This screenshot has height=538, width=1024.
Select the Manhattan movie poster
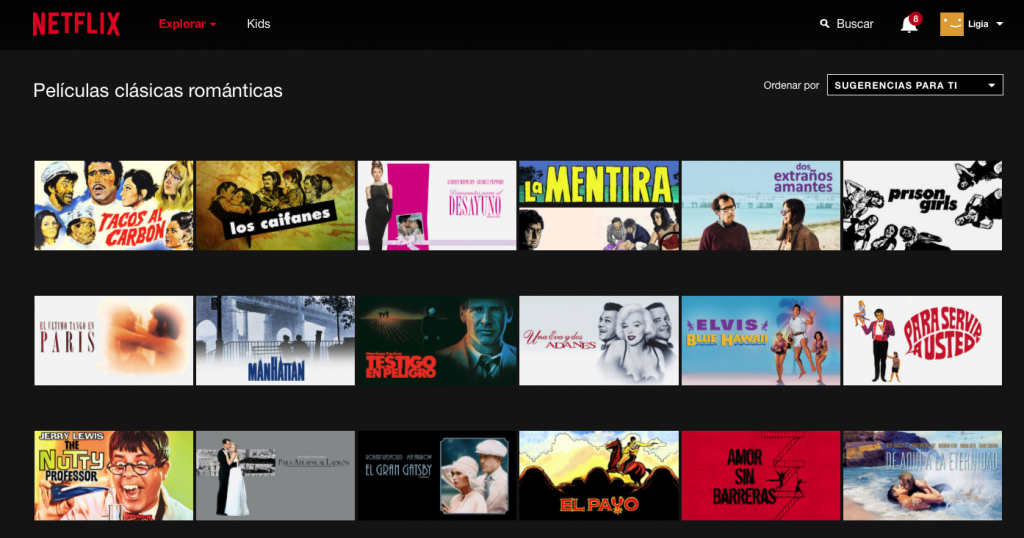(276, 341)
